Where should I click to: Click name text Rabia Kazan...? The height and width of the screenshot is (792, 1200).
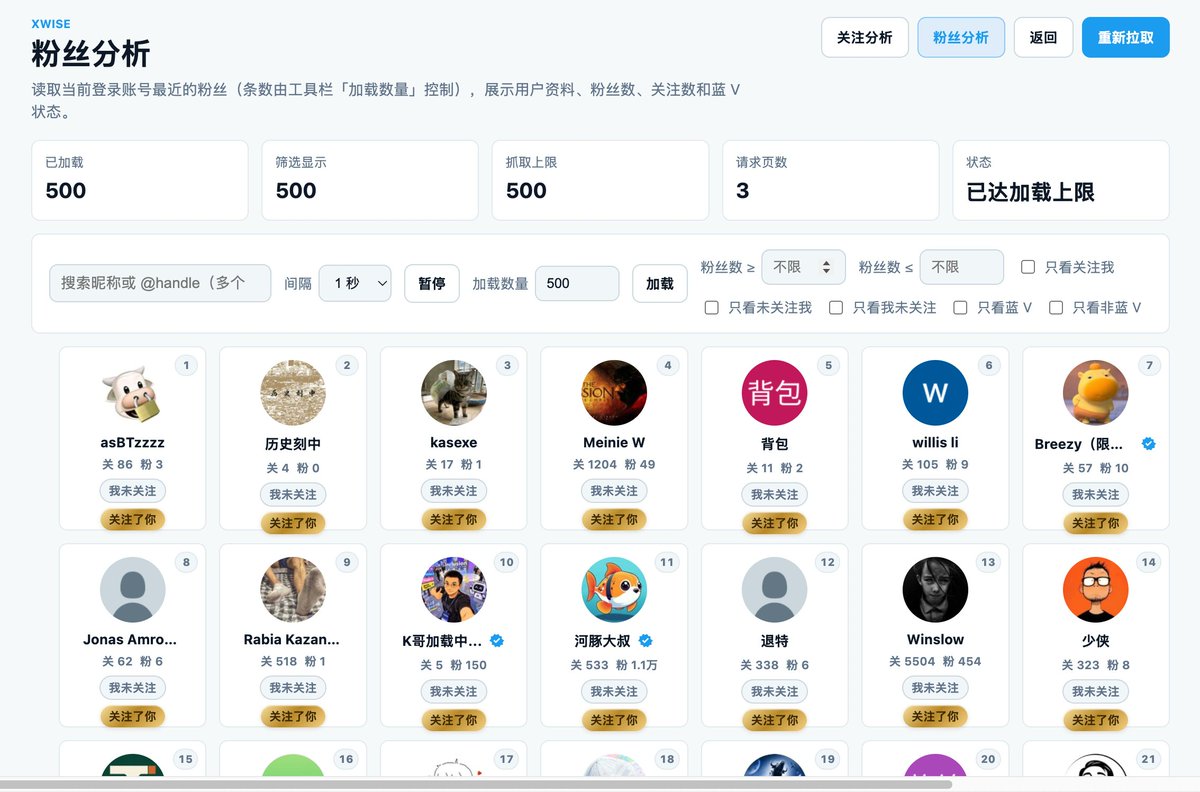[292, 639]
